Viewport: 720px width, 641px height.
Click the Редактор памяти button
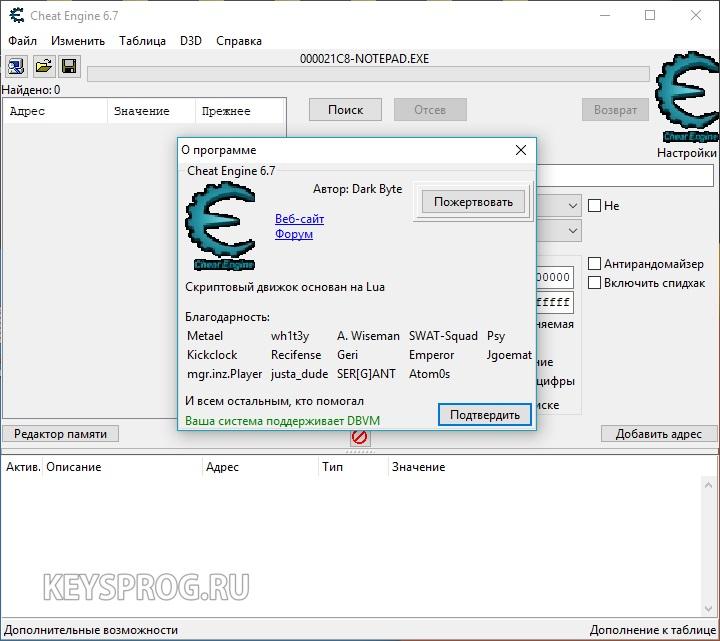click(61, 434)
